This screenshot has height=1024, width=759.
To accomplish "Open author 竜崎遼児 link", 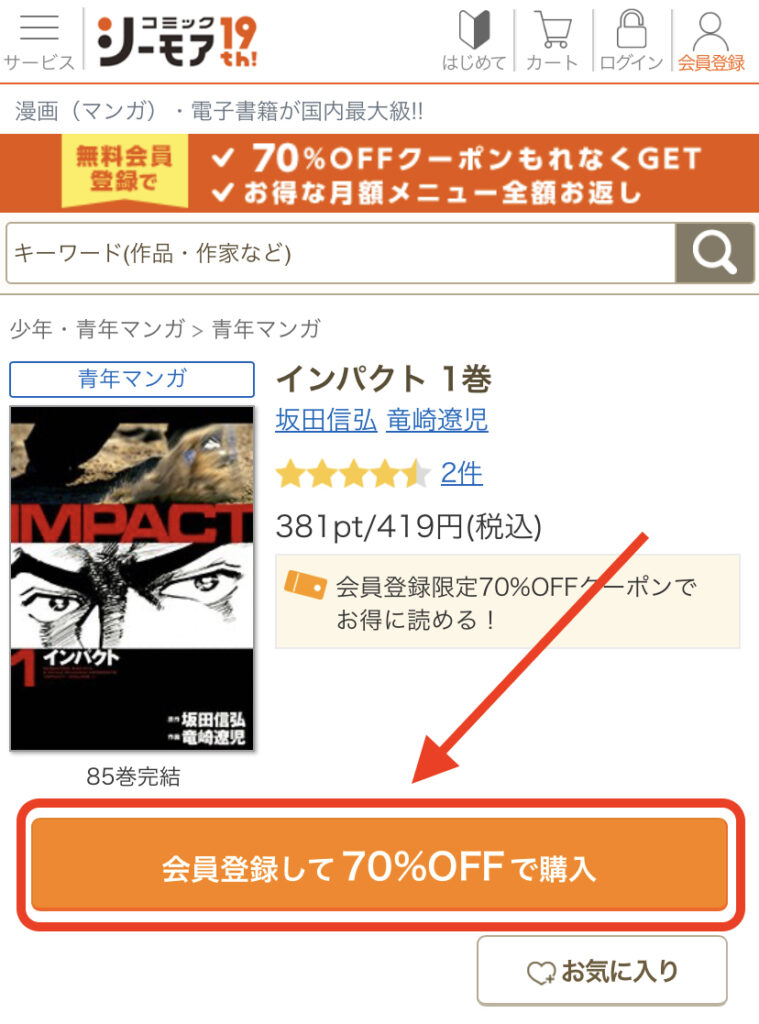I will 437,420.
